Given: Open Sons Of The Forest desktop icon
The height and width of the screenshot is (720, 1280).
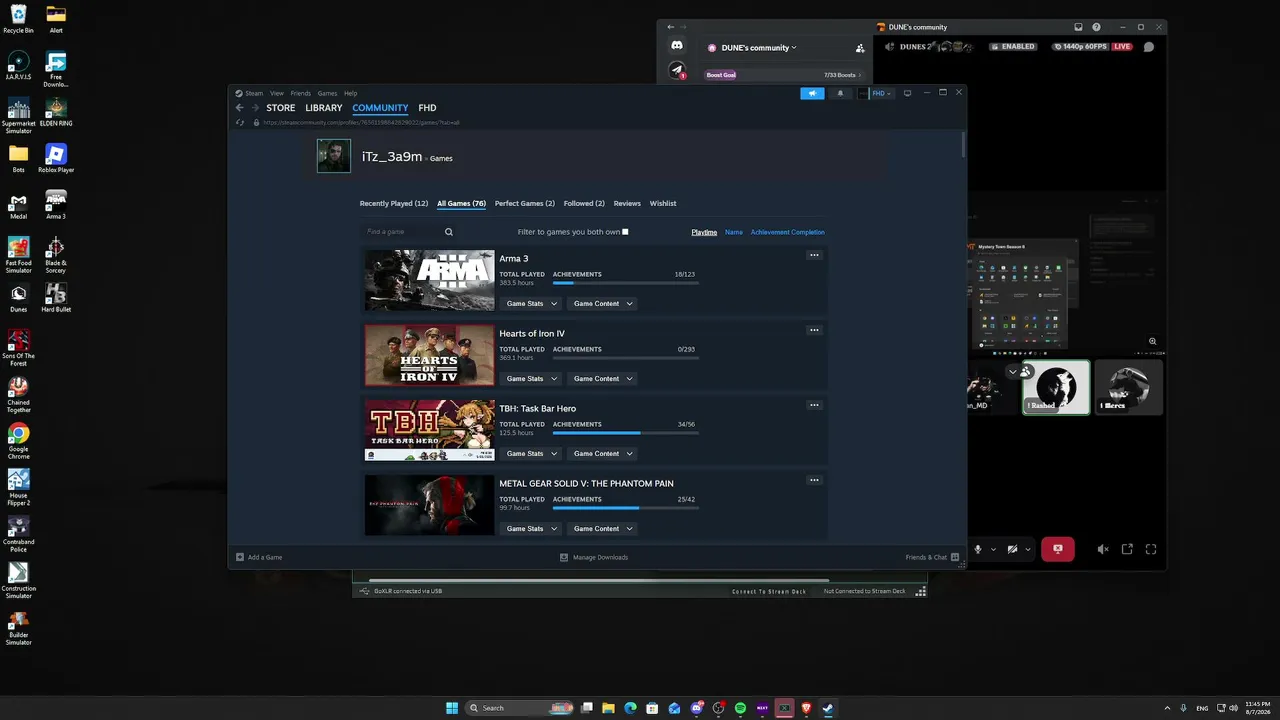Looking at the screenshot, I should 19,348.
